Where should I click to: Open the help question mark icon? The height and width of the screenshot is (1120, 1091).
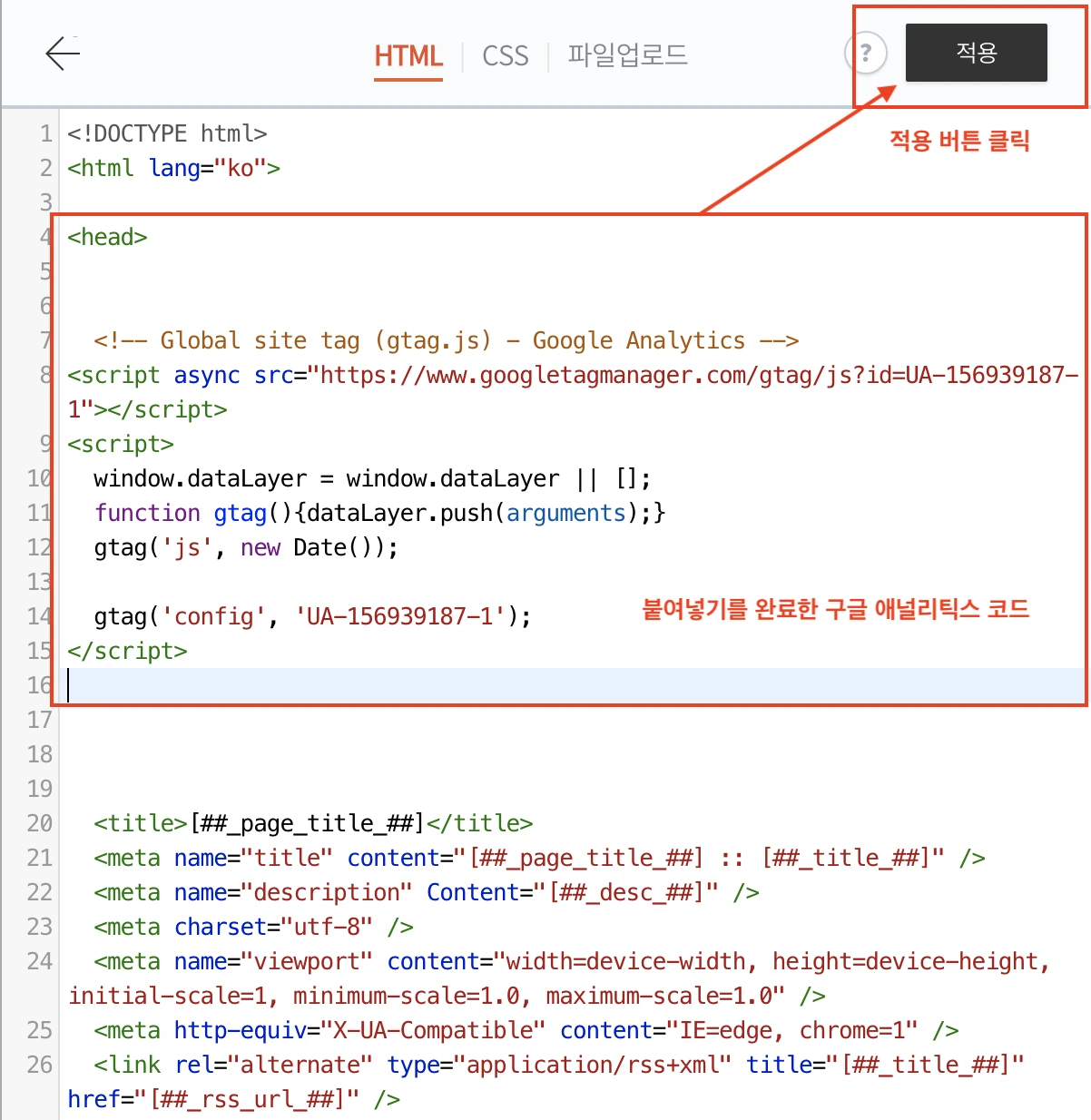866,54
